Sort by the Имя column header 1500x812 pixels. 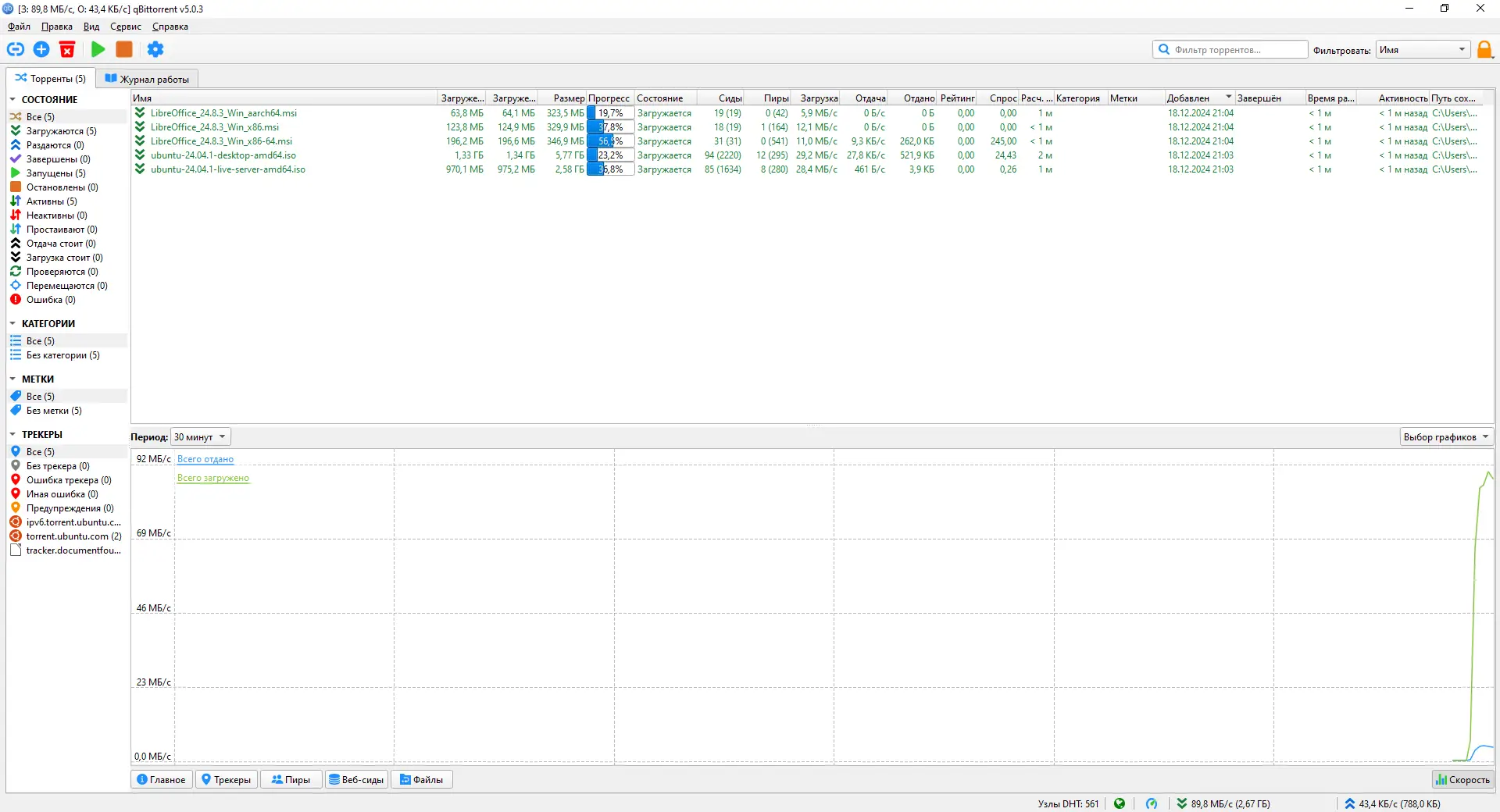[x=284, y=98]
